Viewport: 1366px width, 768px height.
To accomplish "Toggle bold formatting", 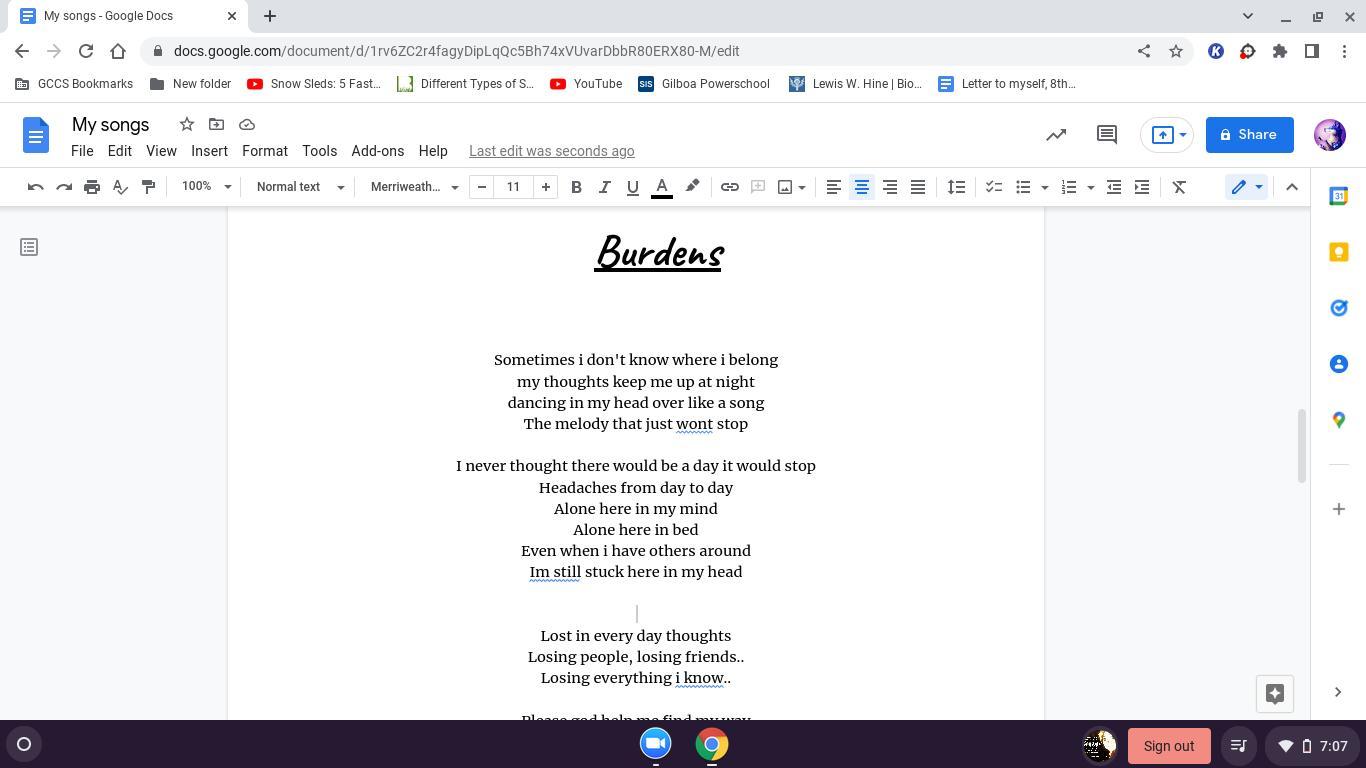I will (x=576, y=187).
